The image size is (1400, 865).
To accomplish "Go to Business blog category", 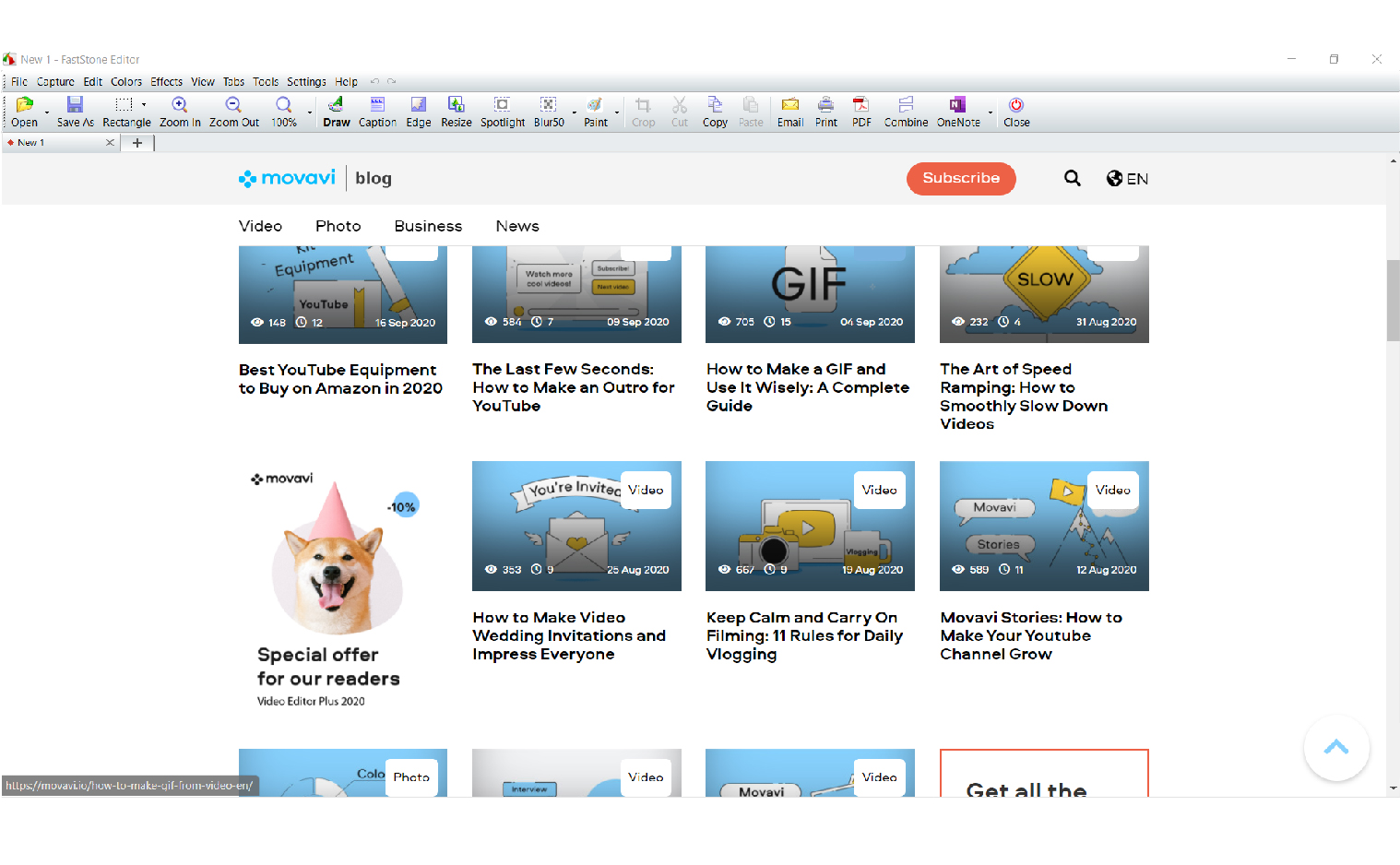I will [428, 226].
